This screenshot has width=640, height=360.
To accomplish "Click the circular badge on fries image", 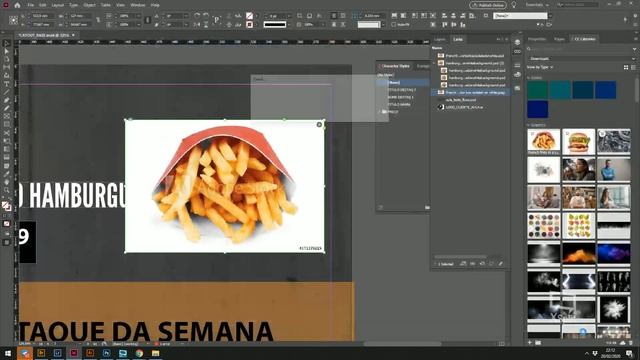I will [x=319, y=124].
